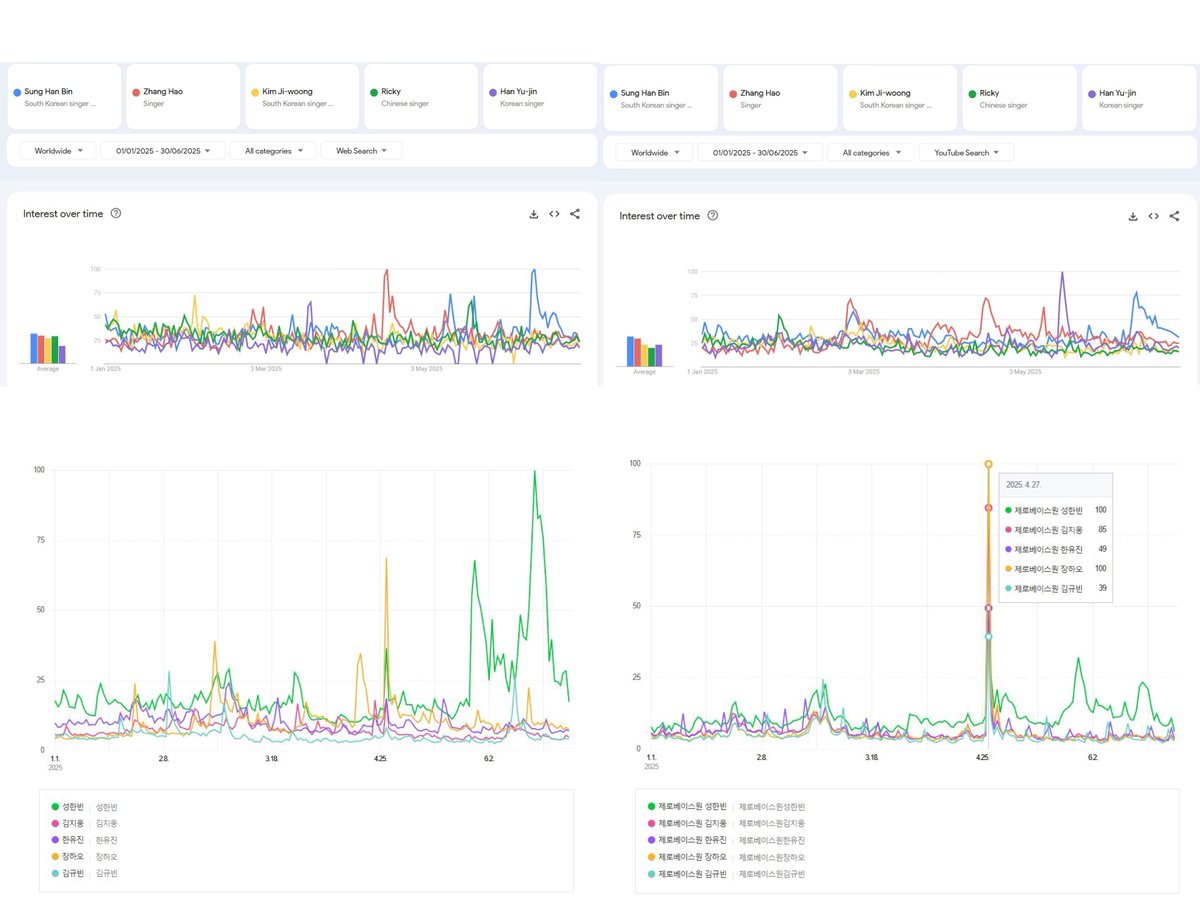Open All categories dropdown in YouTube Search panel
The image size is (1200, 898).
[x=870, y=153]
